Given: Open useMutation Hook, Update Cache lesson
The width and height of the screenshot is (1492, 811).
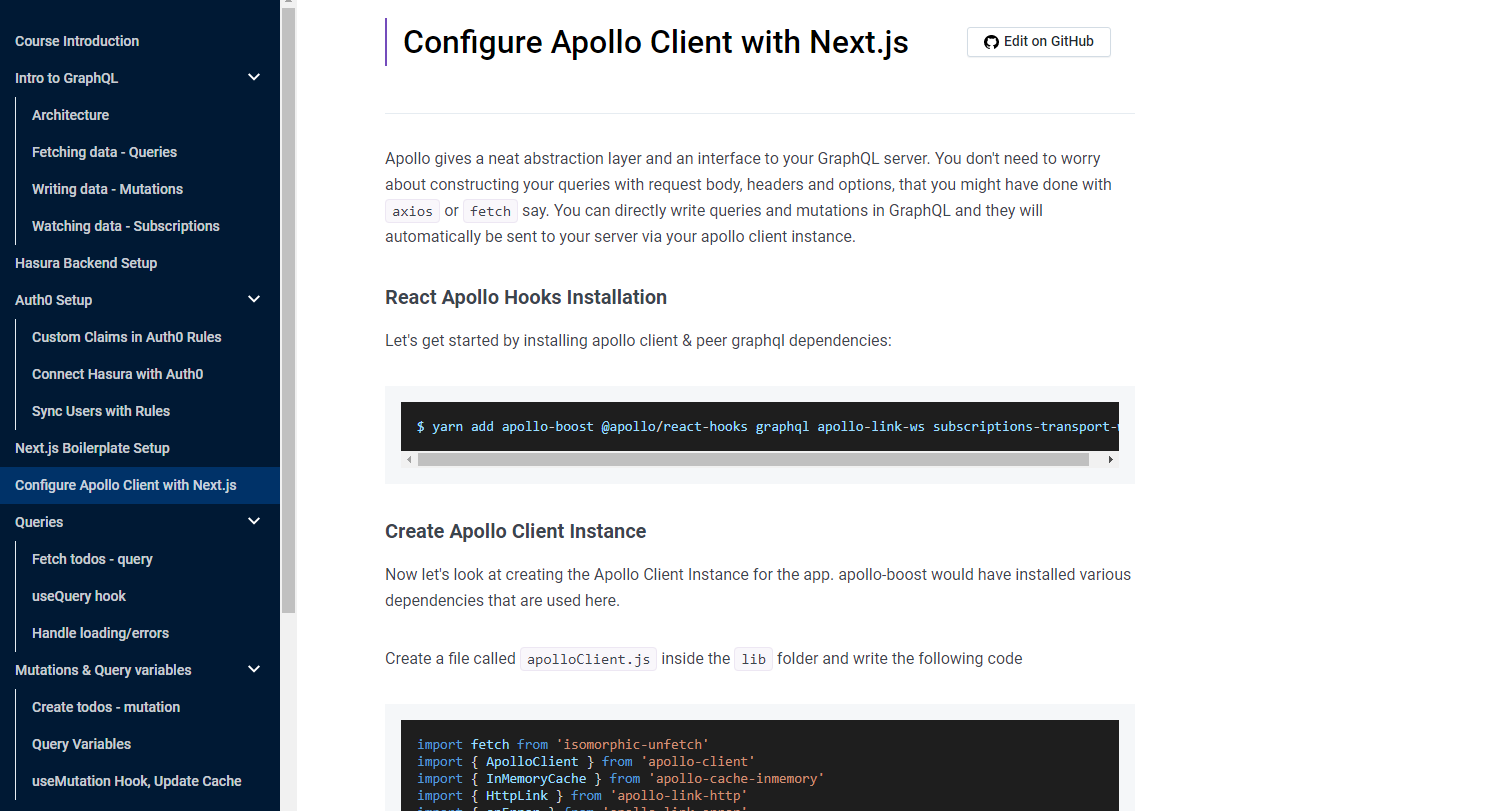Looking at the screenshot, I should 136,781.
